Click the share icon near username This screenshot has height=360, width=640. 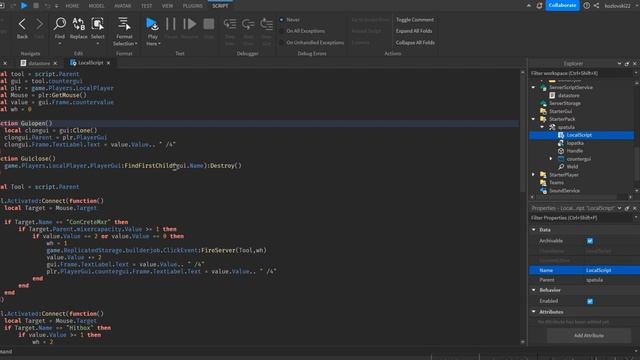(596, 6)
